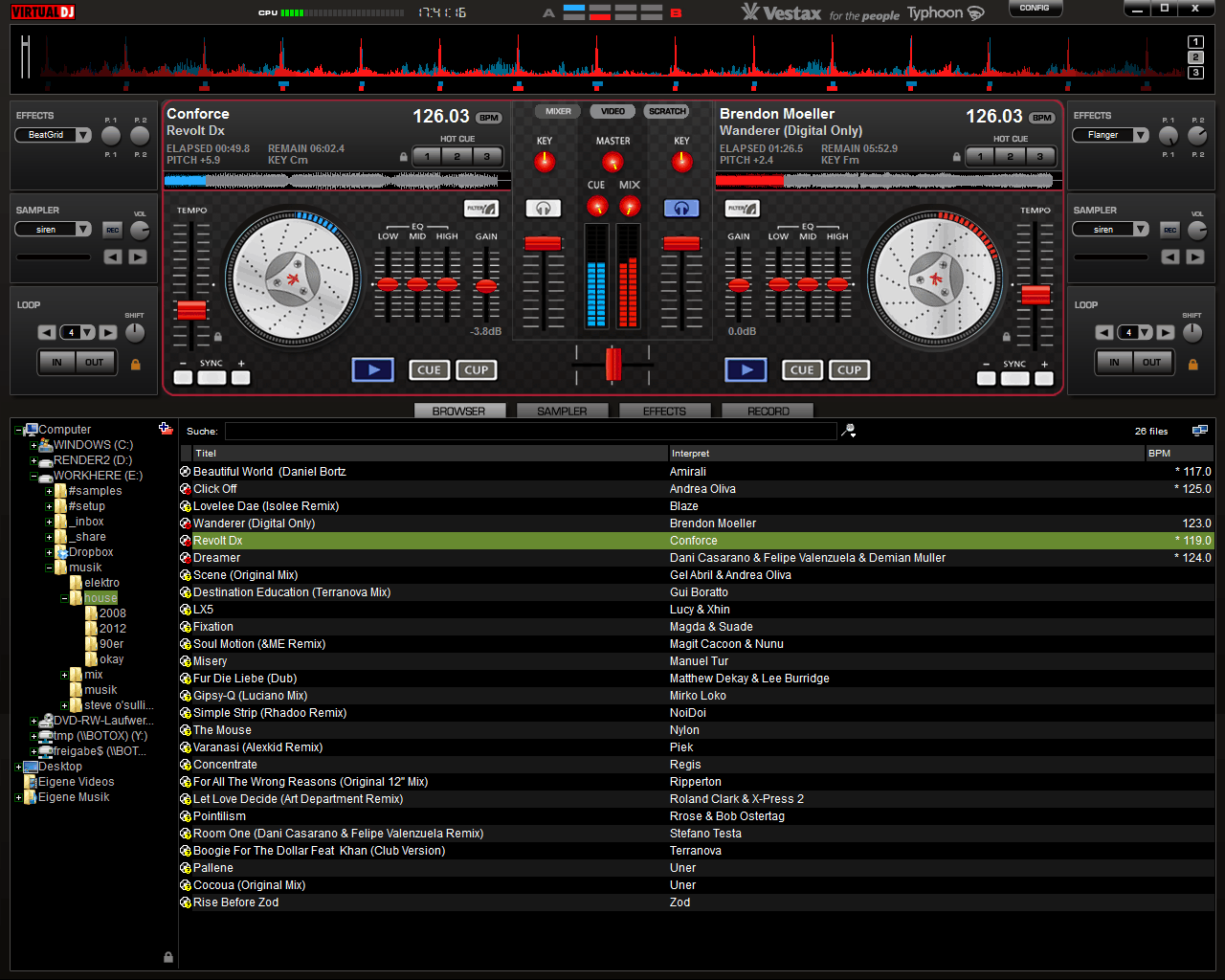
Task: Click left sampler next arrow
Action: pyautogui.click(x=138, y=256)
